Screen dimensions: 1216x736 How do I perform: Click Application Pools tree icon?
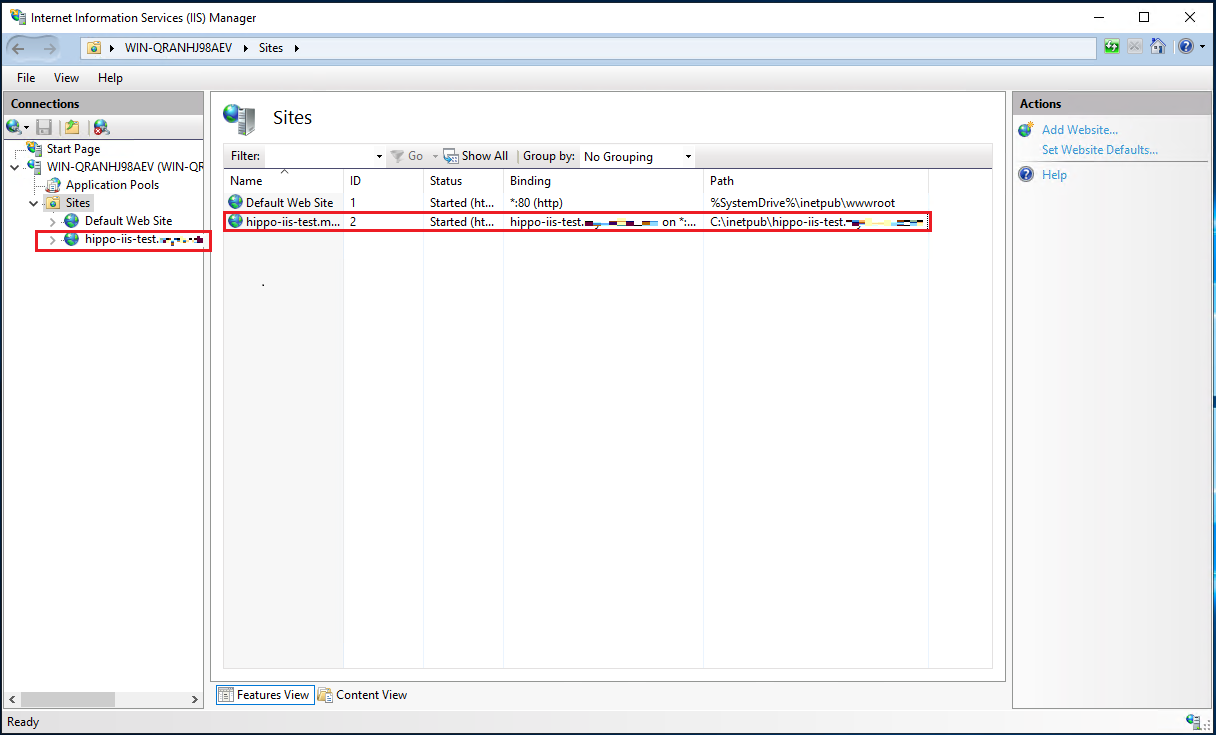tap(54, 185)
